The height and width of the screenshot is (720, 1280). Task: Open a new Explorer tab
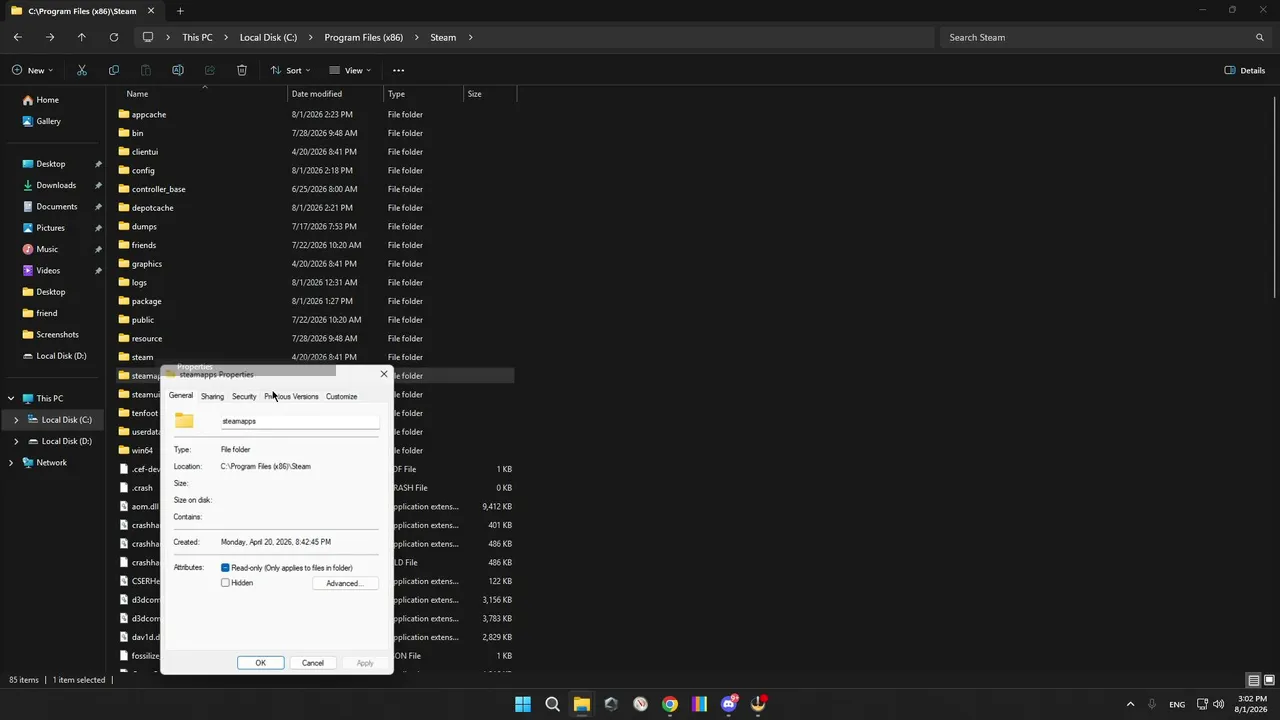[x=180, y=11]
